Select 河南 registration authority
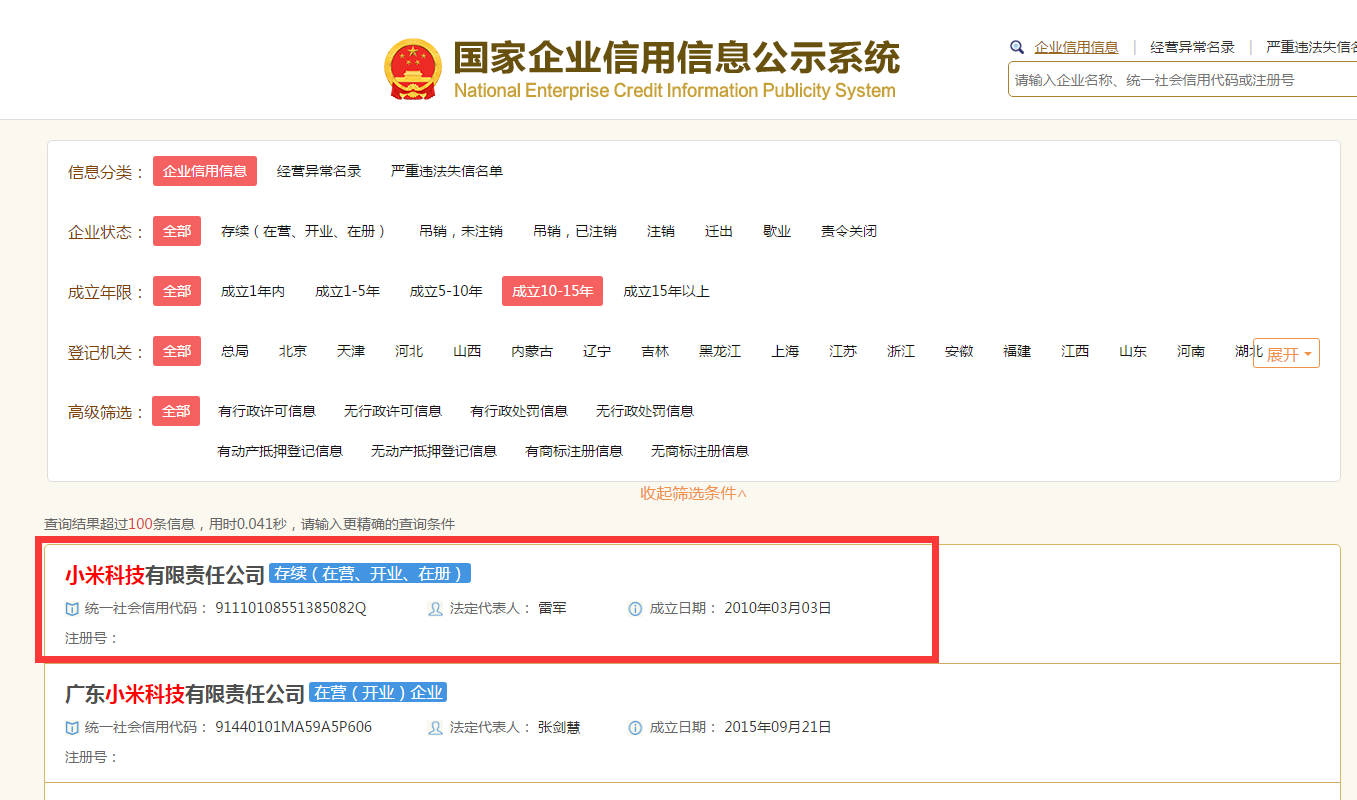The width and height of the screenshot is (1357, 800). [x=1191, y=351]
